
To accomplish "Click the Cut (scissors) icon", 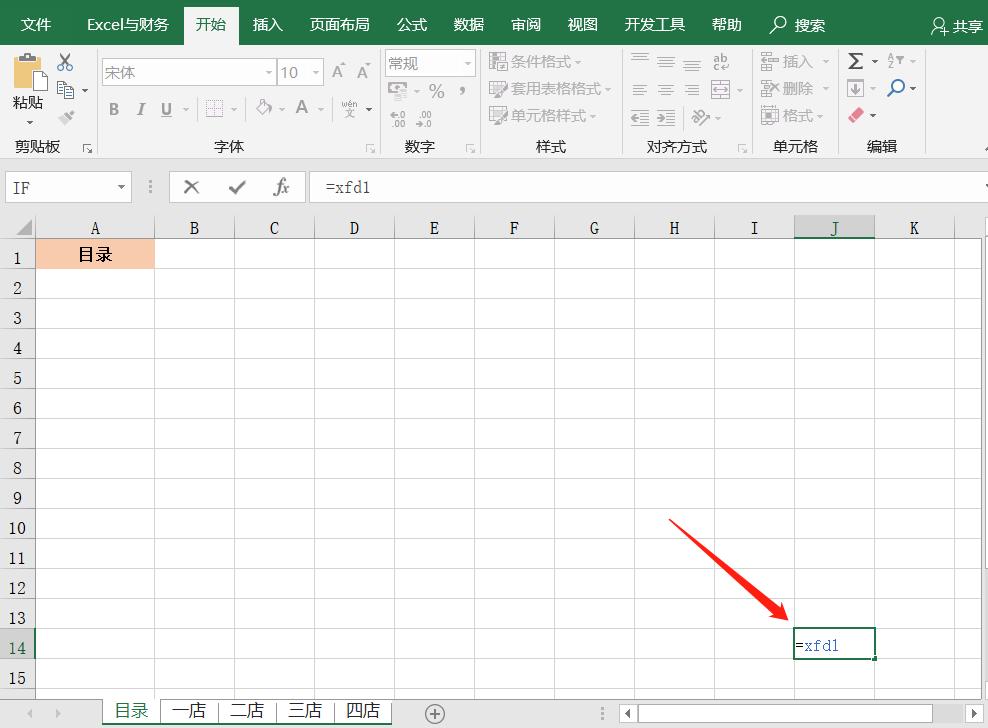I will tap(66, 62).
